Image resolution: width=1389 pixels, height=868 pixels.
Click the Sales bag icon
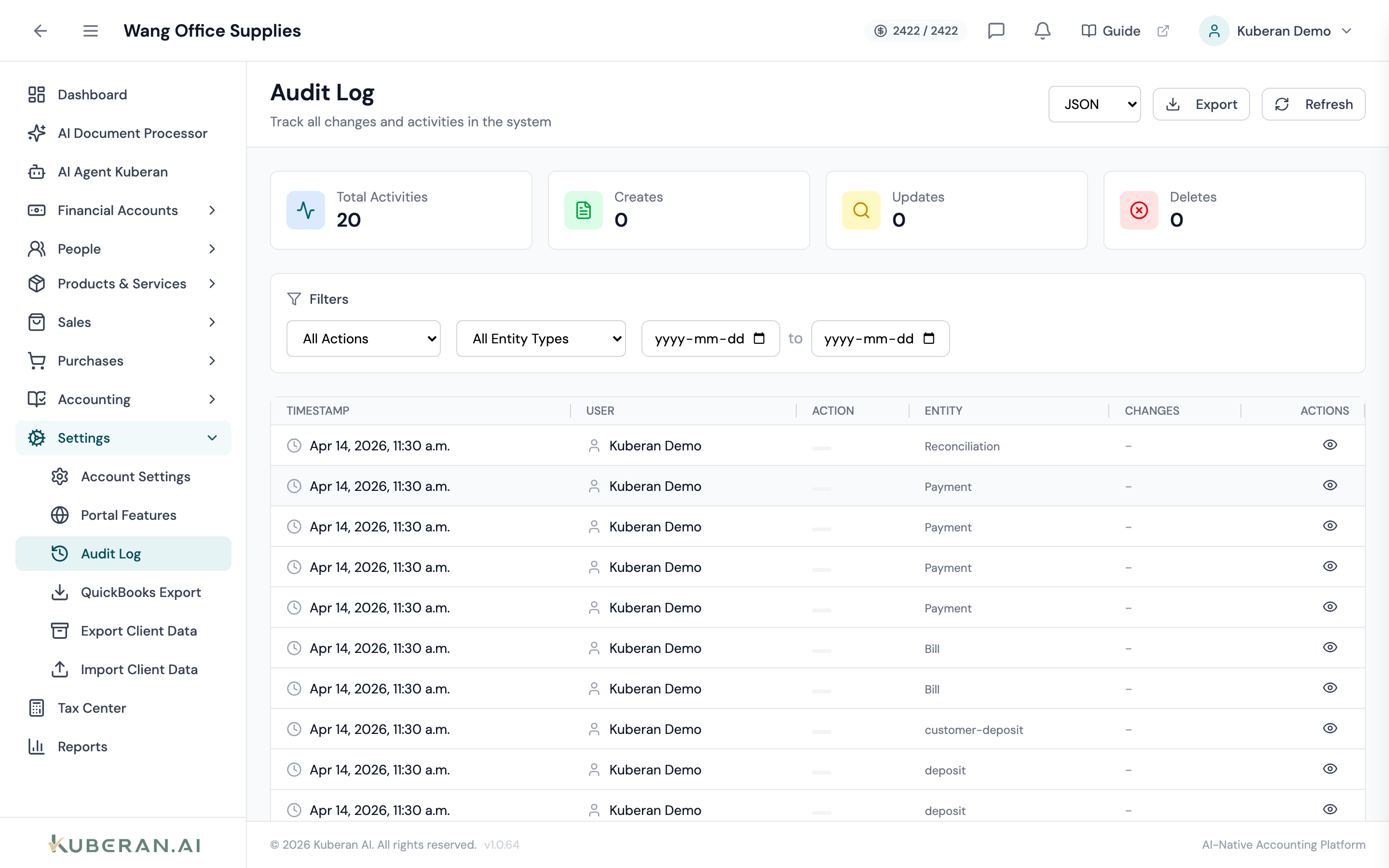coord(37,322)
